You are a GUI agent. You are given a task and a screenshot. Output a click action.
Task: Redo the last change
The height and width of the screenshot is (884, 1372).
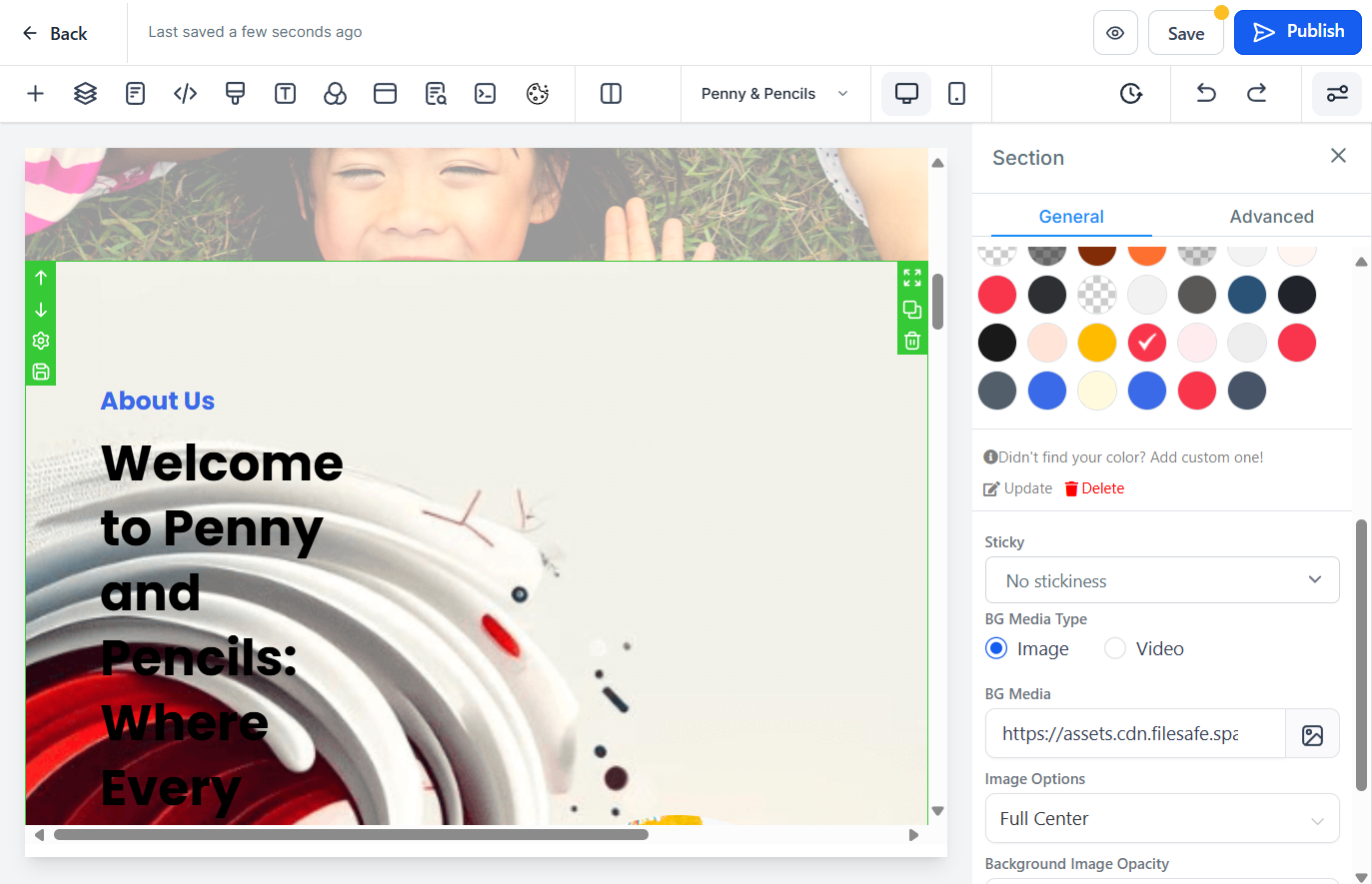tap(1256, 94)
